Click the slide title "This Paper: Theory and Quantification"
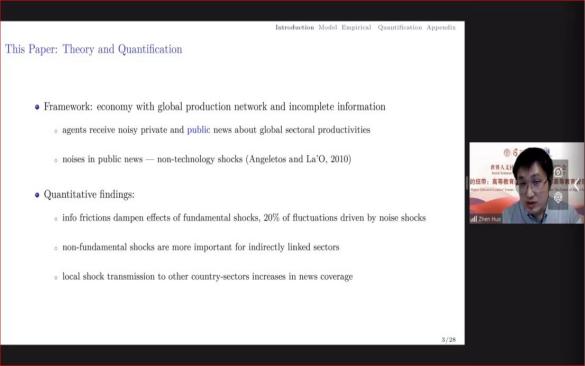The height and width of the screenshot is (366, 585). [94, 49]
